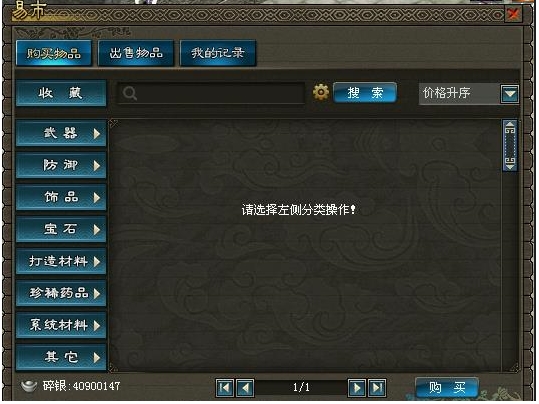Expand the 武器 category
This screenshot has height=404, width=539.
coord(61,133)
